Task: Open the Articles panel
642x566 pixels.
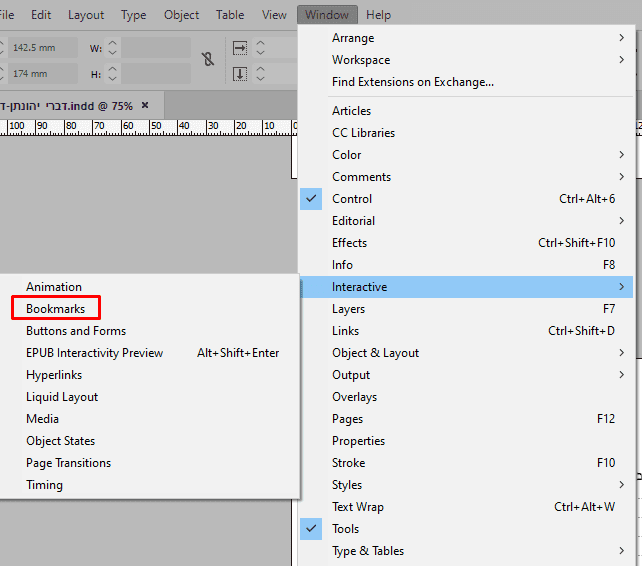Action: click(466, 111)
